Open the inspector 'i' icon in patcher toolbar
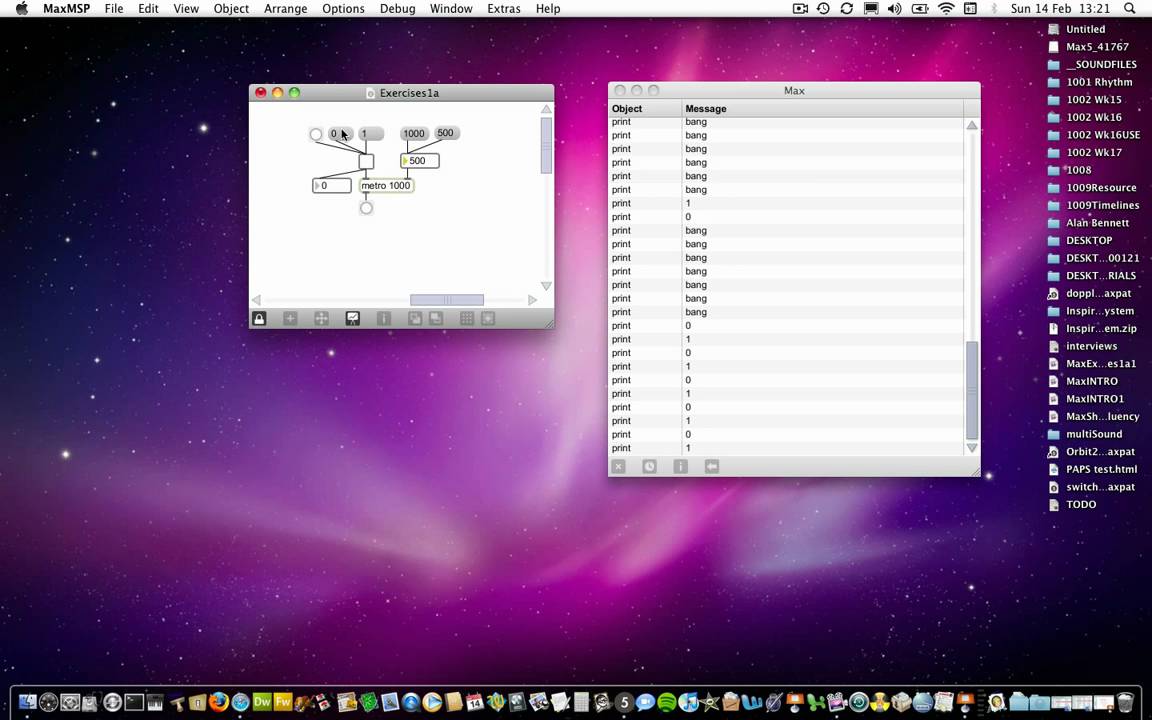The image size is (1152, 720). (x=384, y=319)
